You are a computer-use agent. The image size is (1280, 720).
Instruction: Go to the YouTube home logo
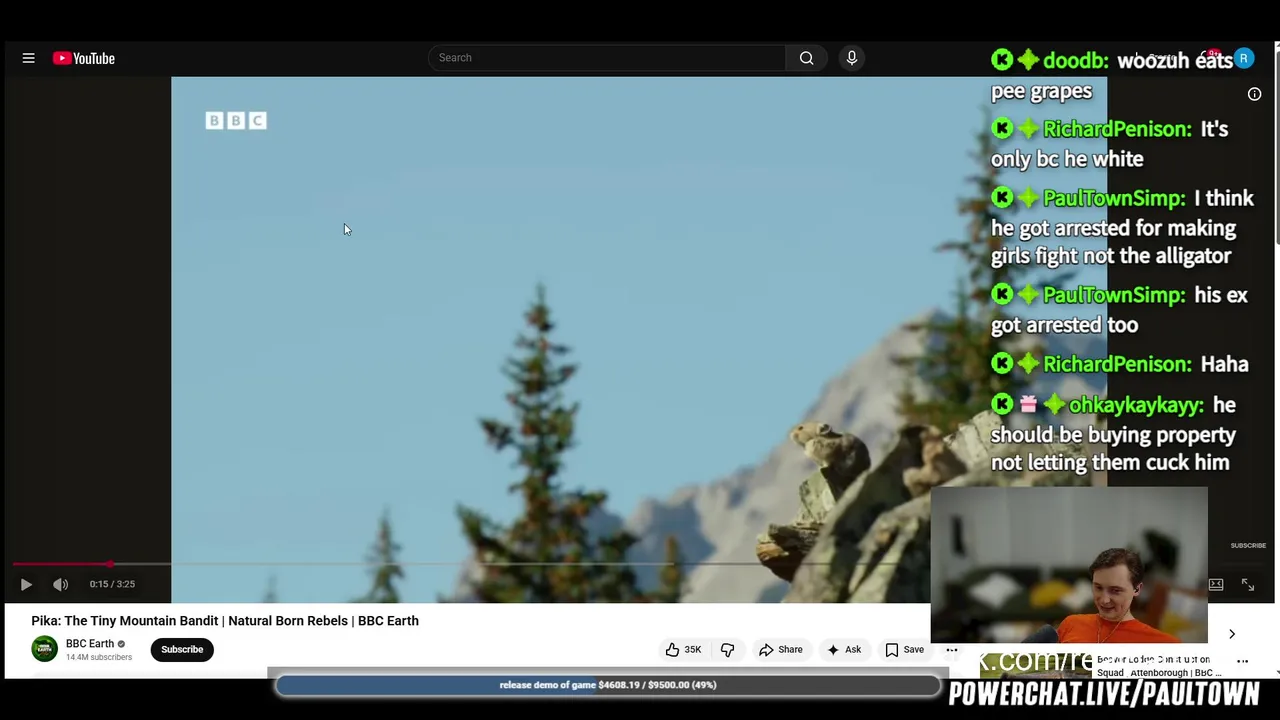pos(84,58)
